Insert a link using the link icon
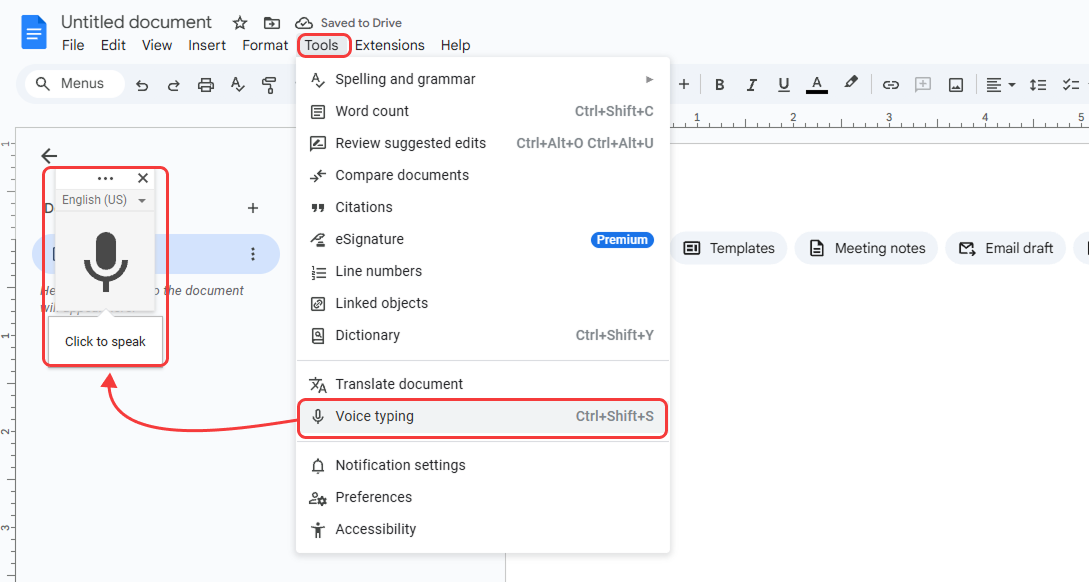1089x582 pixels. click(890, 84)
